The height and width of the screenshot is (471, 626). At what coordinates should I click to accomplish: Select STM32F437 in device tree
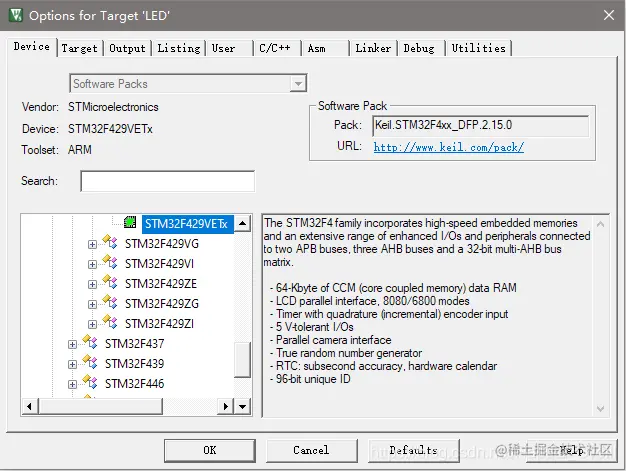[135, 344]
